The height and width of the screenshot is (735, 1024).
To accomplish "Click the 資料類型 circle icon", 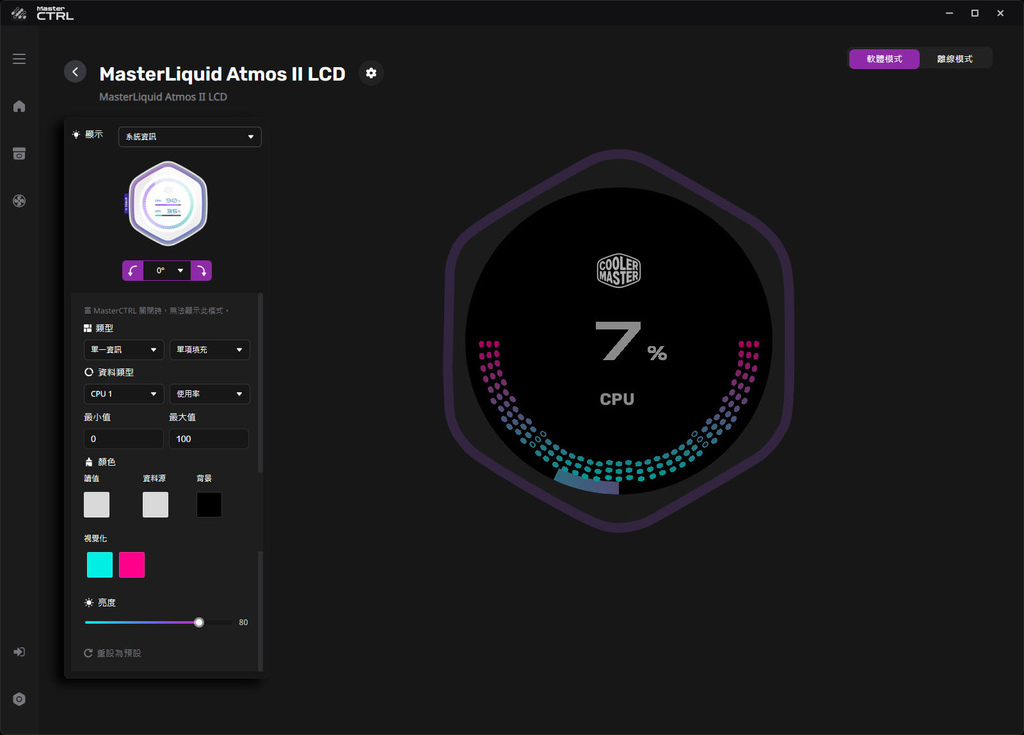I will click(x=89, y=372).
